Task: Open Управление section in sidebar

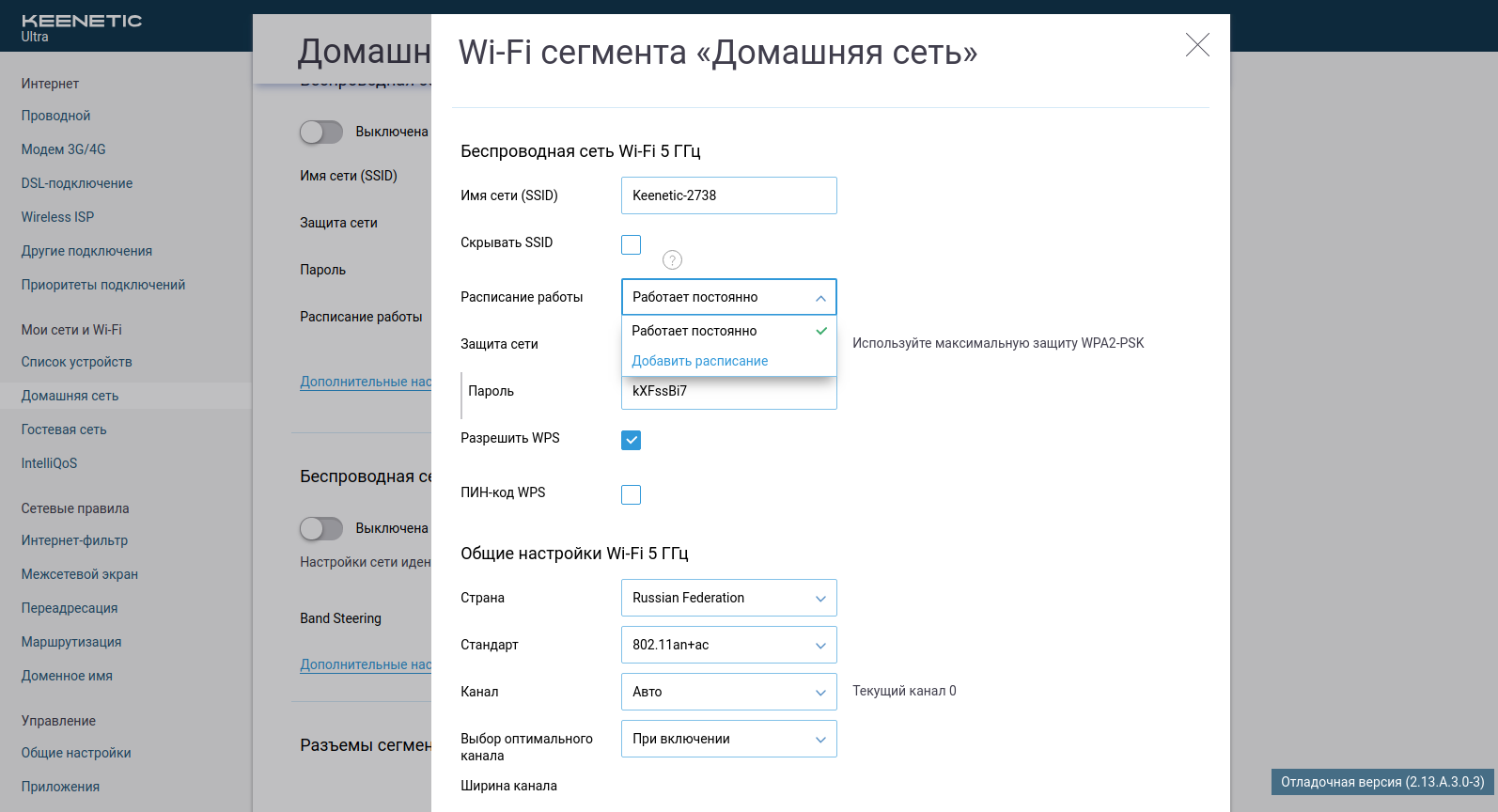Action: pyautogui.click(x=58, y=721)
